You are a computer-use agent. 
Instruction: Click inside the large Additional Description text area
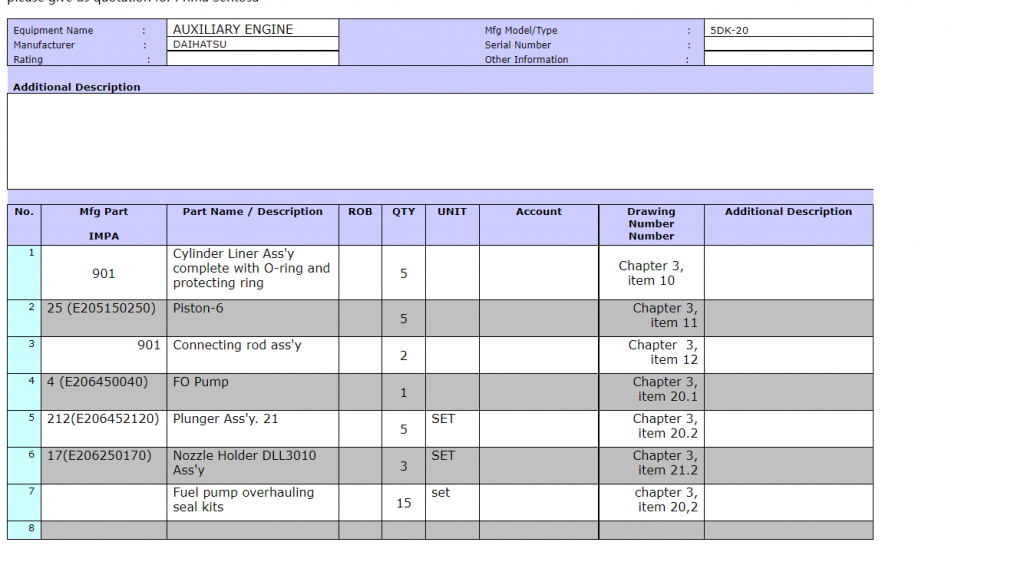[440, 141]
